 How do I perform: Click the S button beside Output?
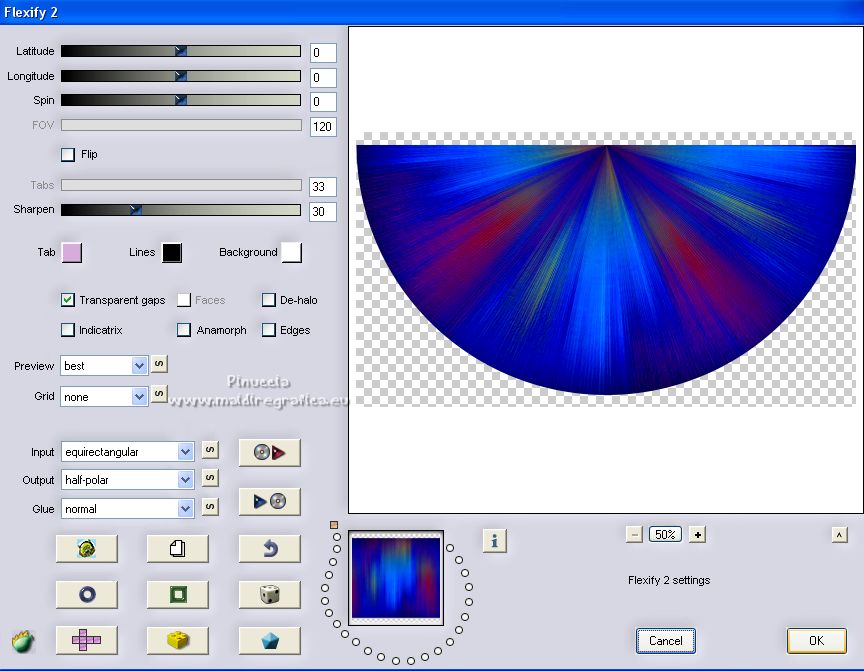click(210, 478)
